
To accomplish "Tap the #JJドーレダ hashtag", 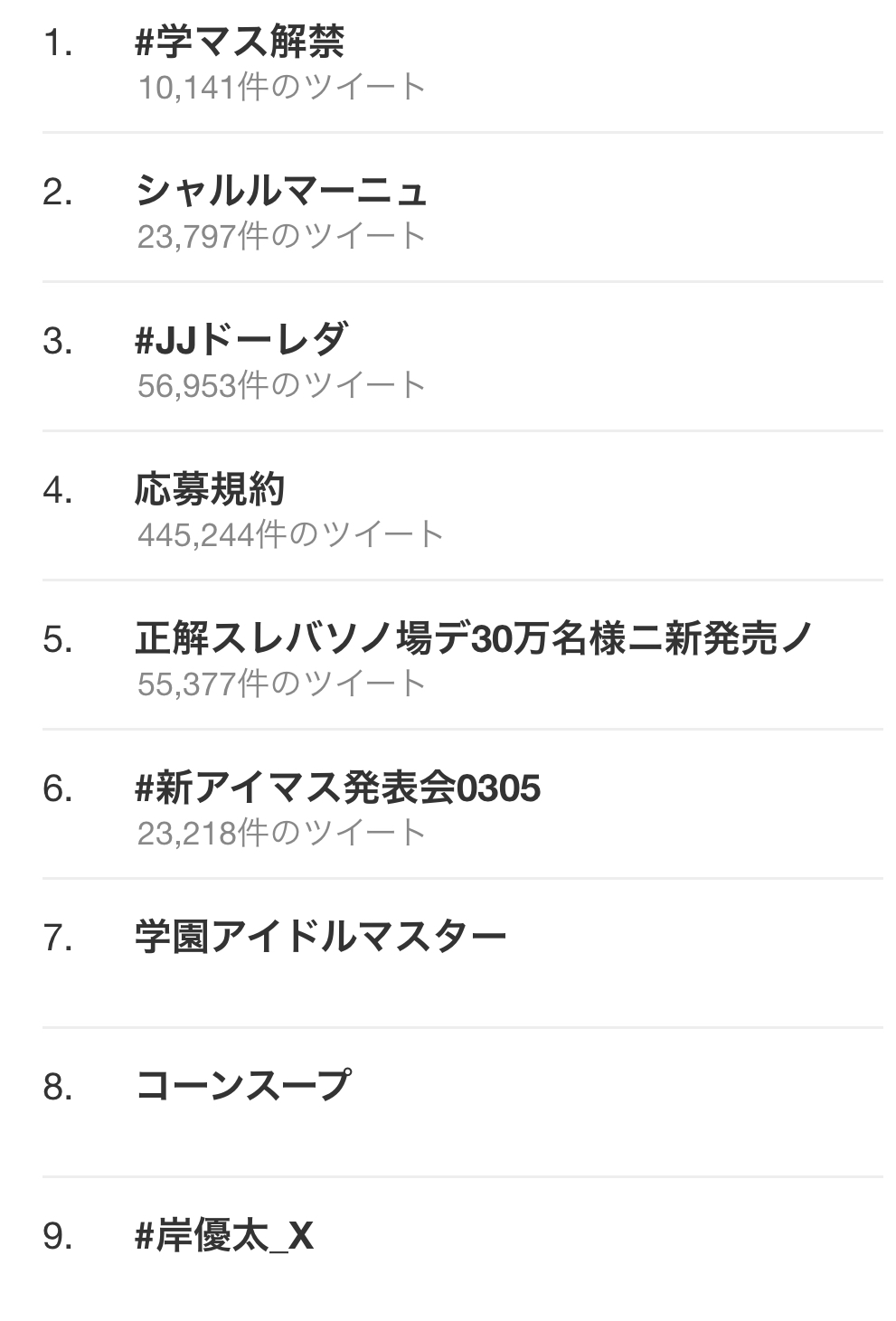I will pos(241,340).
